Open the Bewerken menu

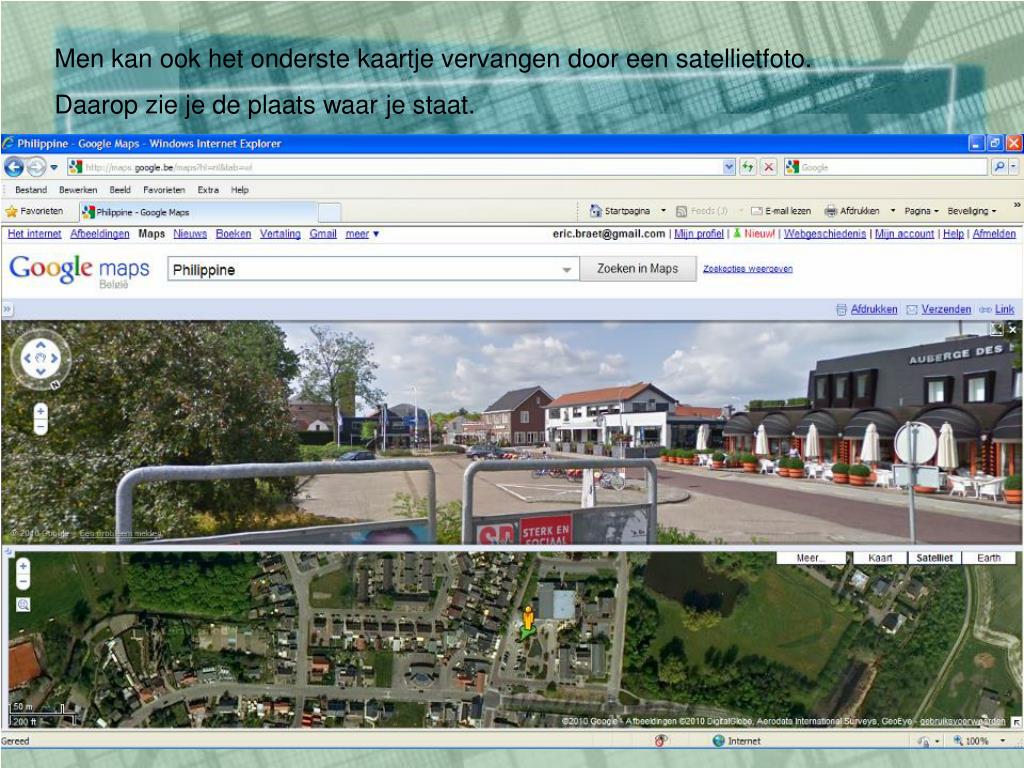click(78, 190)
